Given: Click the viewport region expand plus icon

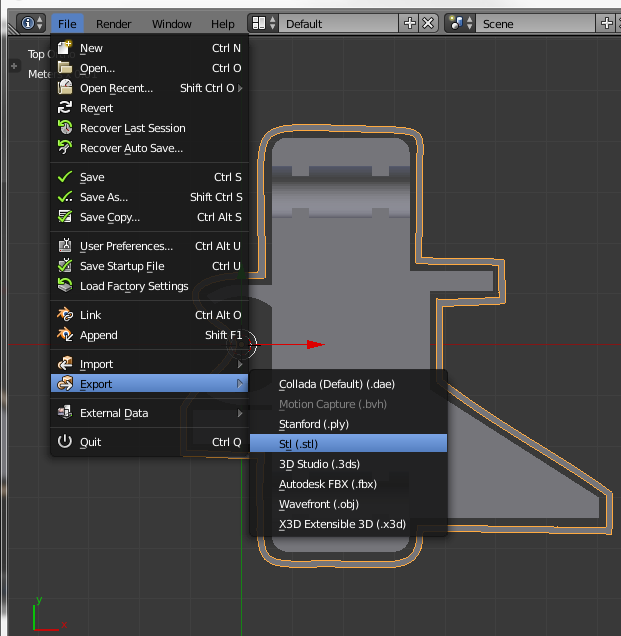Looking at the screenshot, I should pos(14,67).
